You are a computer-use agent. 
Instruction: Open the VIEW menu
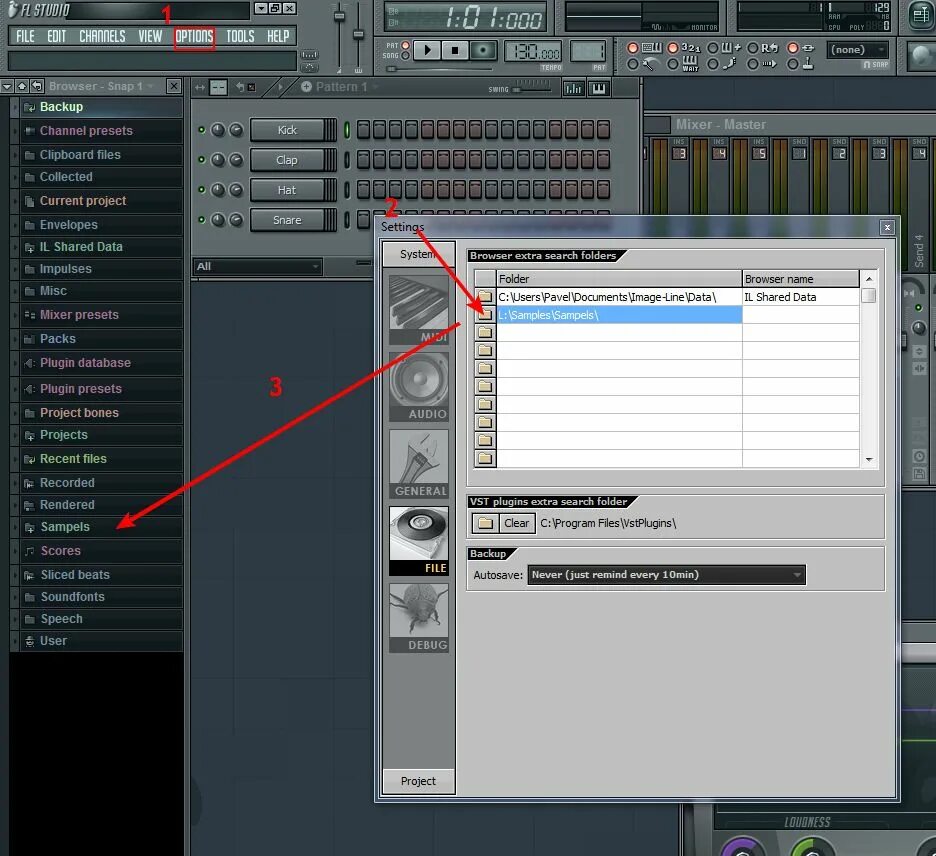click(x=150, y=36)
